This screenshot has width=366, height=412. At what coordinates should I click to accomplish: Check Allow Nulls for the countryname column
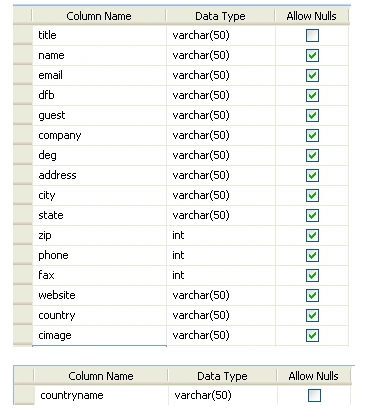[314, 395]
